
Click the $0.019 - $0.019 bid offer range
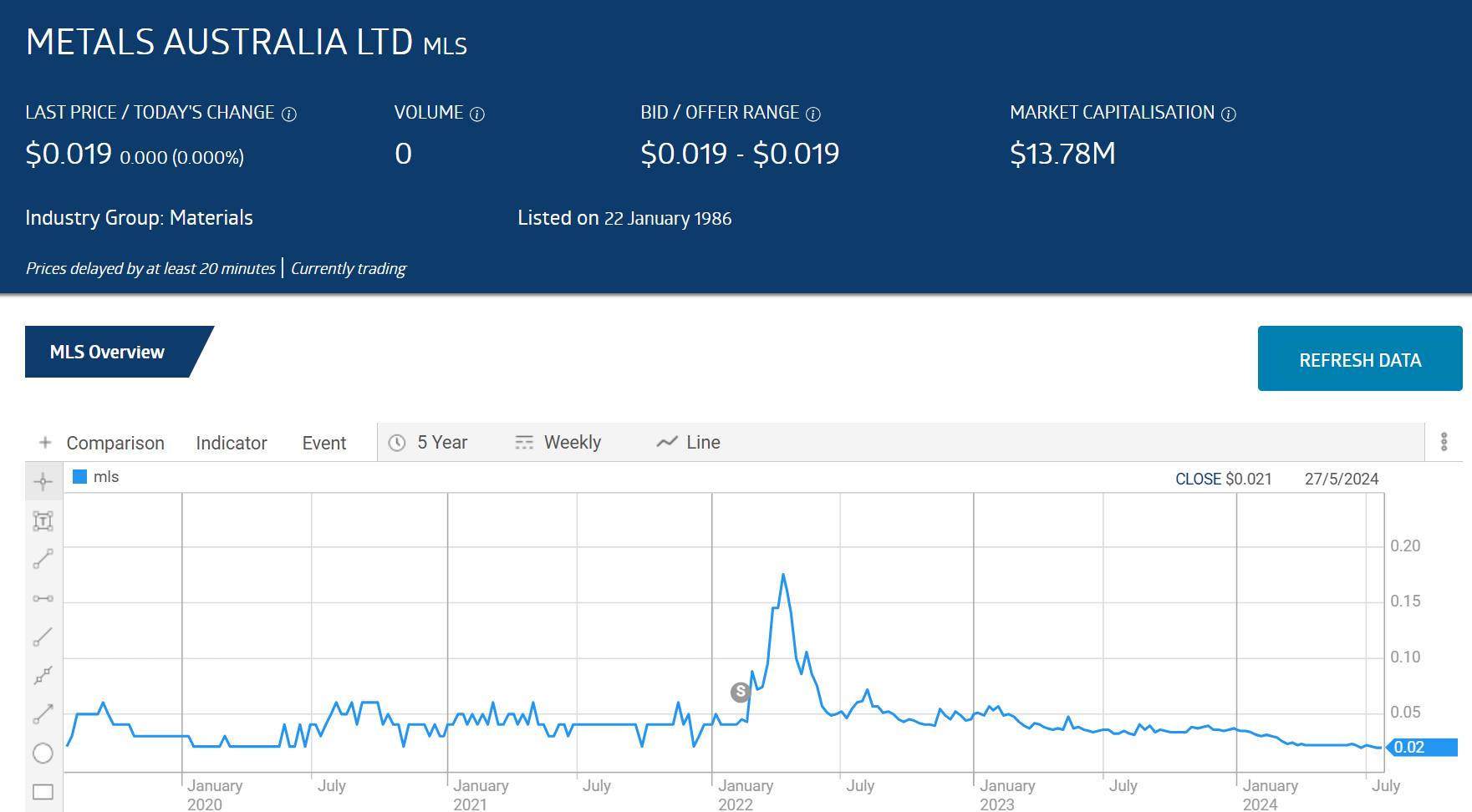[740, 154]
